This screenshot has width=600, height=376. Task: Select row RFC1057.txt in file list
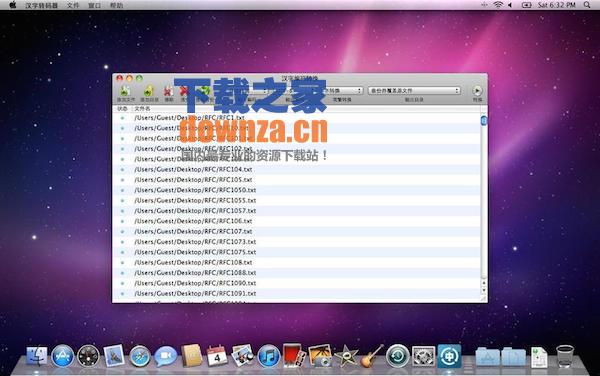pos(297,211)
